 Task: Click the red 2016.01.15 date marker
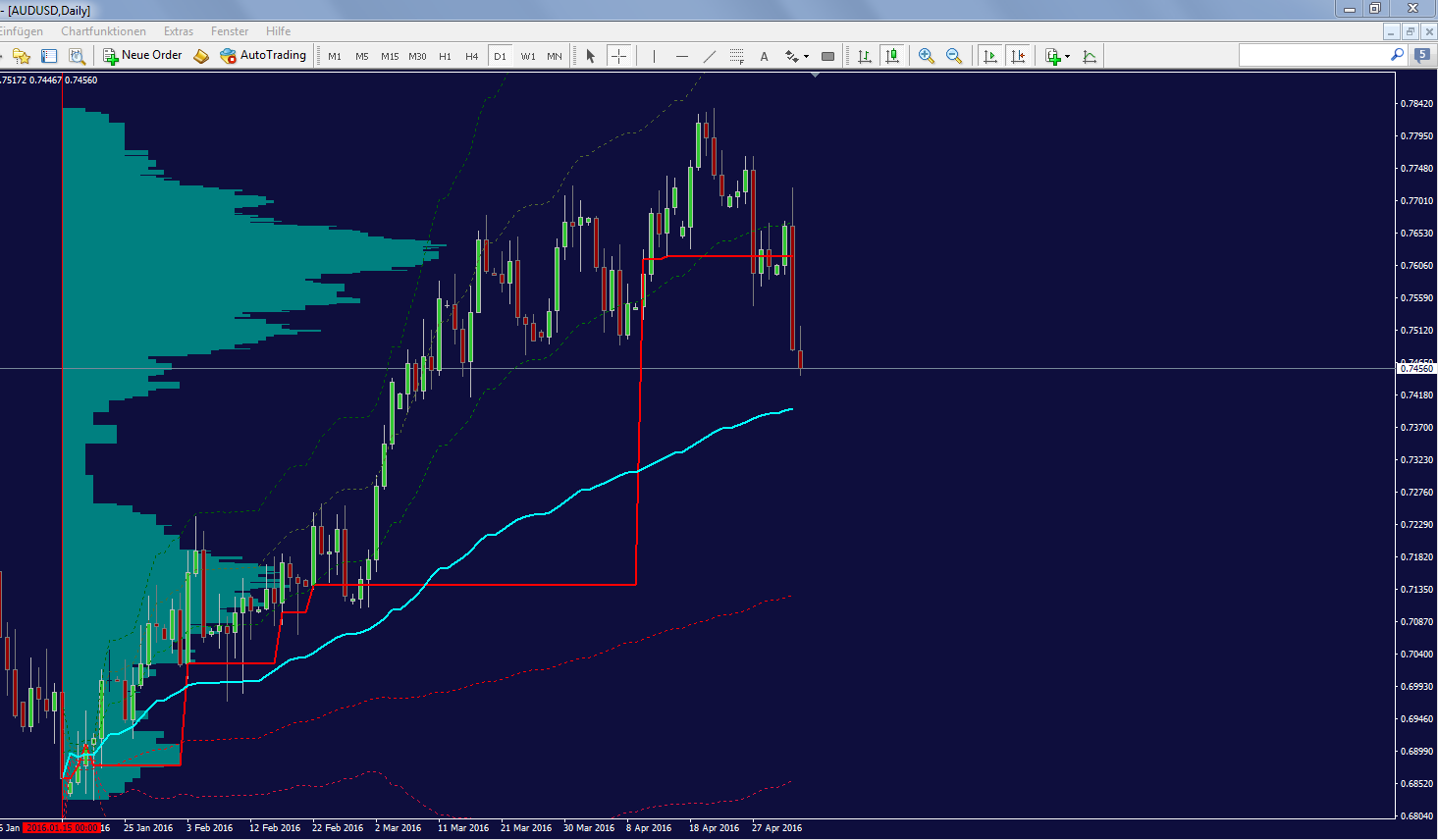click(61, 828)
